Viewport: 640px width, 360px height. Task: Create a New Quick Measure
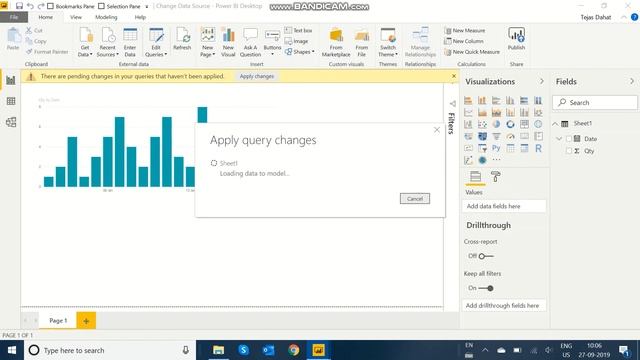(472, 52)
